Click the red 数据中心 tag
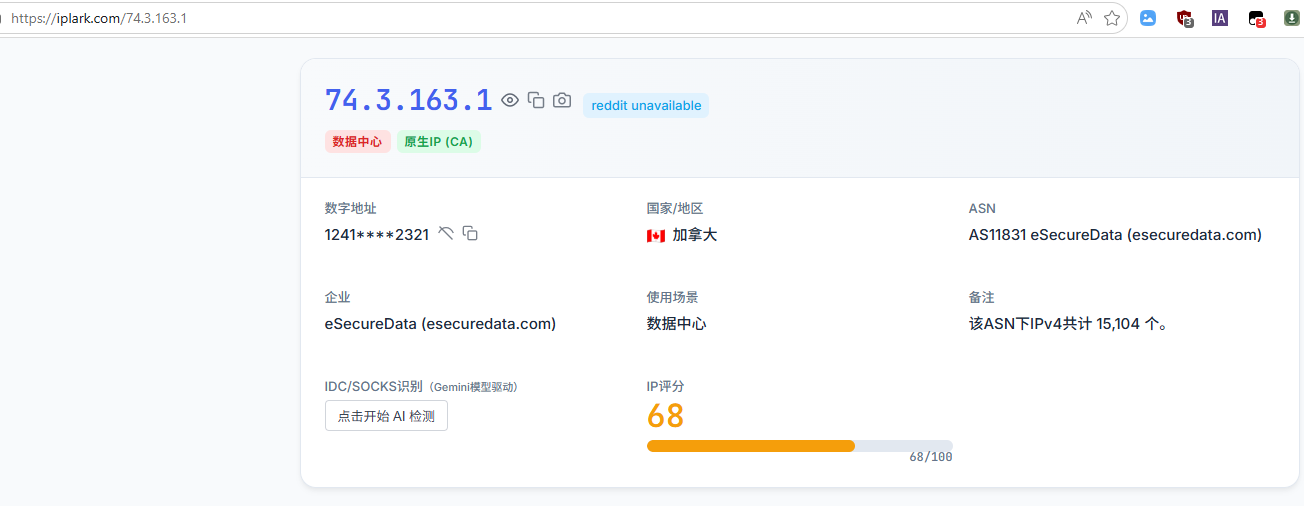 tap(357, 142)
